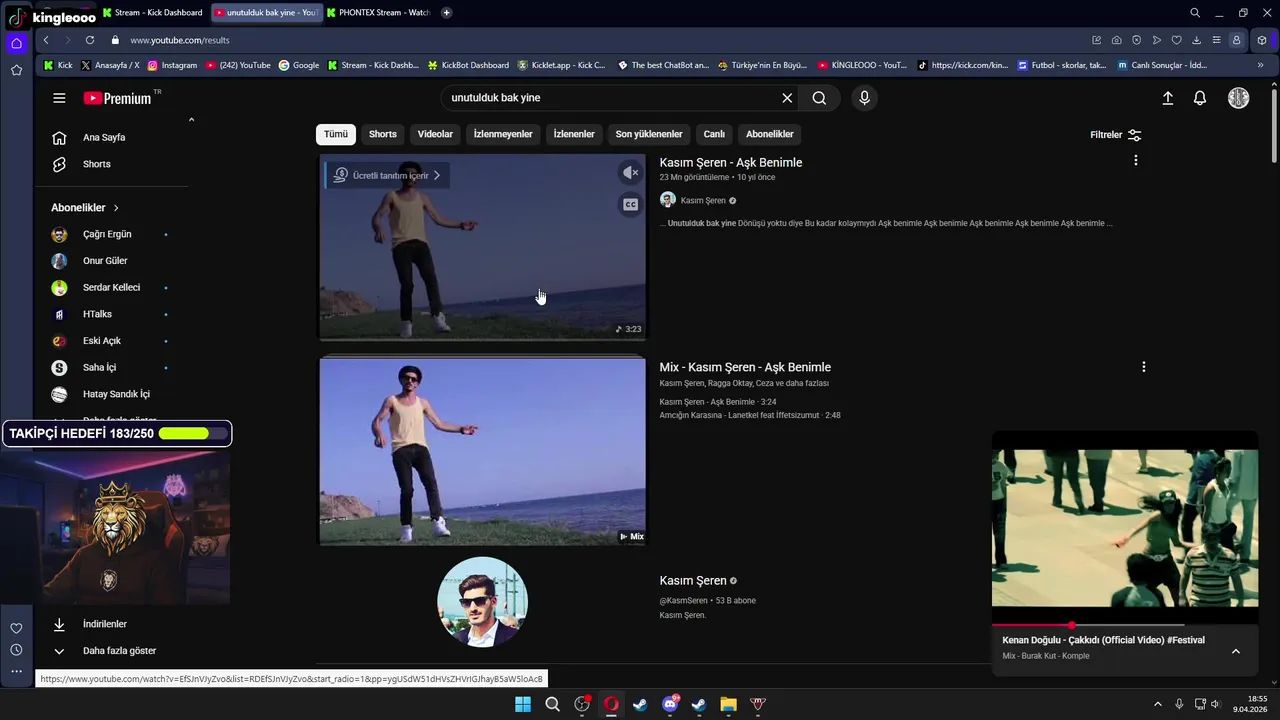Open YouTube notifications bell

click(1200, 98)
